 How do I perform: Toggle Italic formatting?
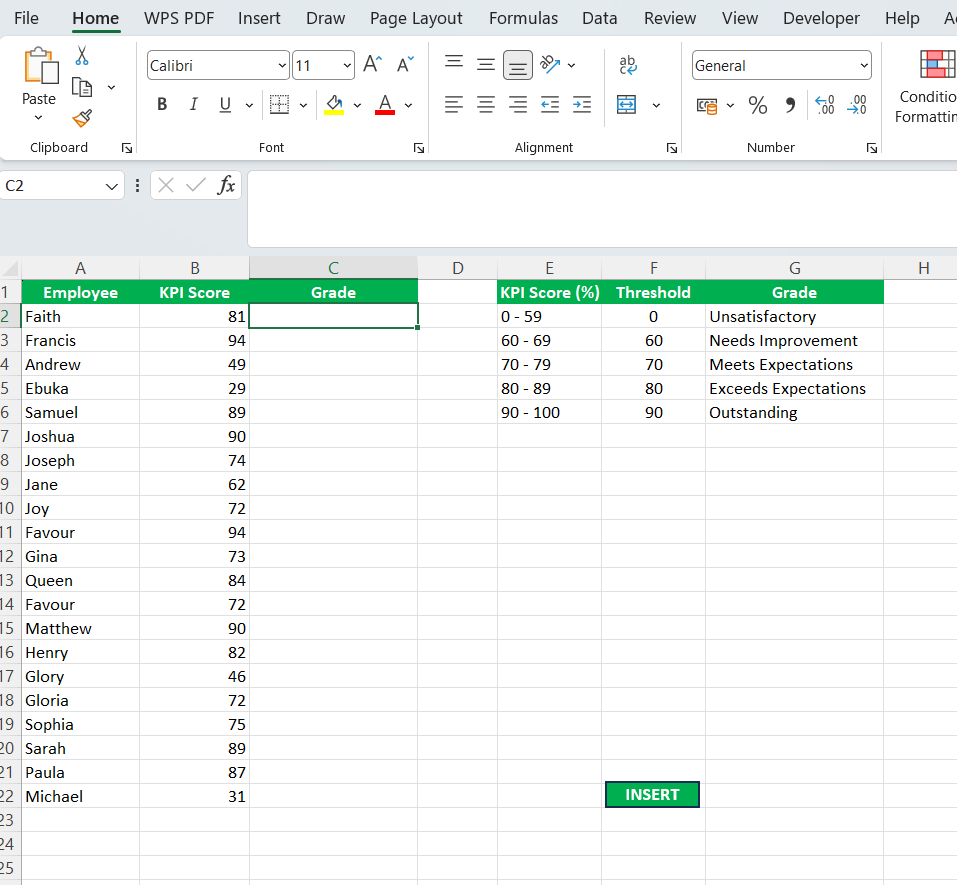[194, 105]
